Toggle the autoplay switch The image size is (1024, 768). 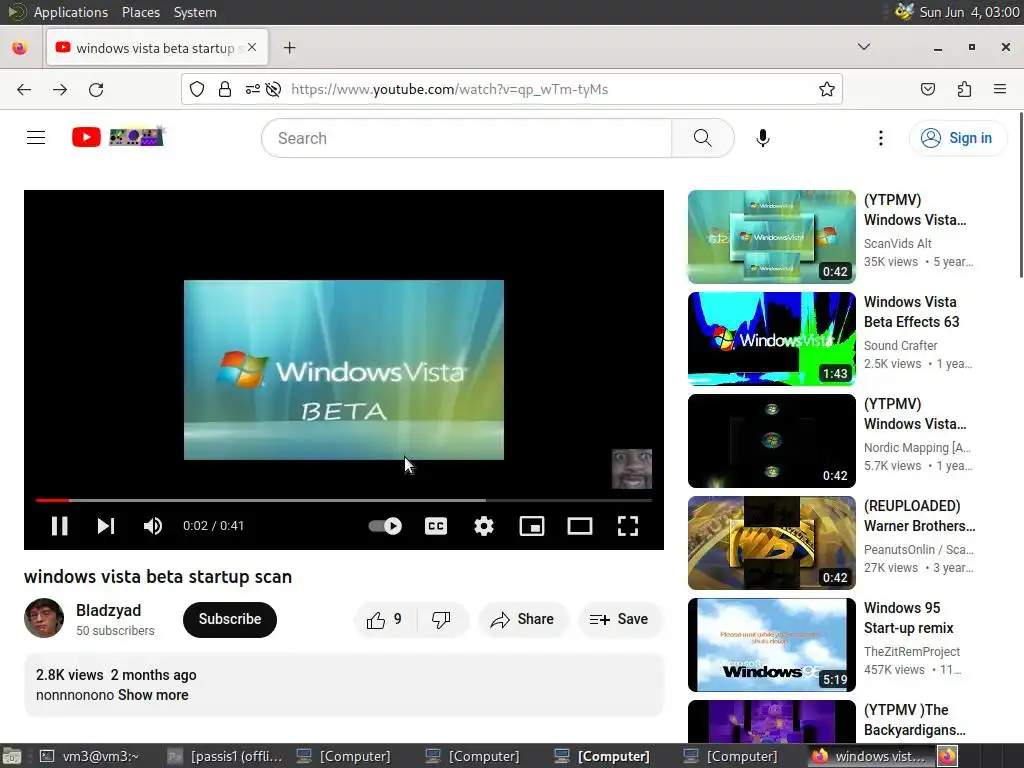tap(385, 526)
